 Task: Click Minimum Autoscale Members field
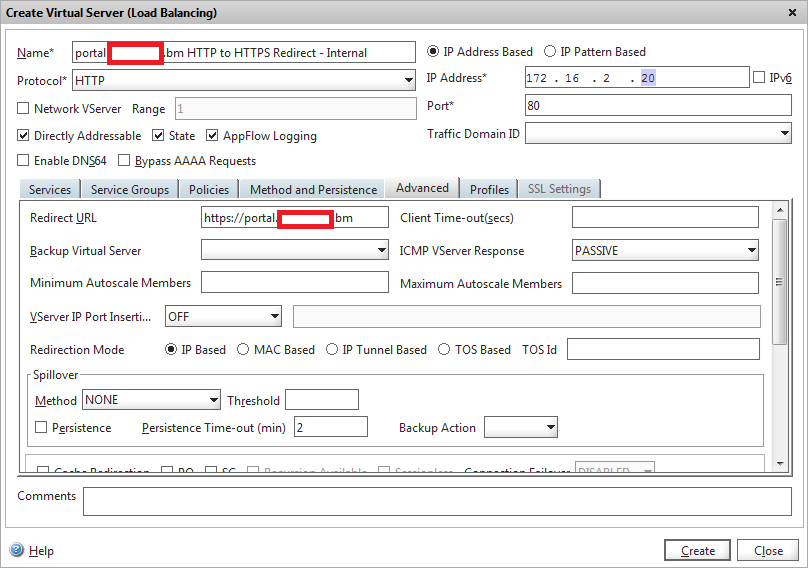295,282
